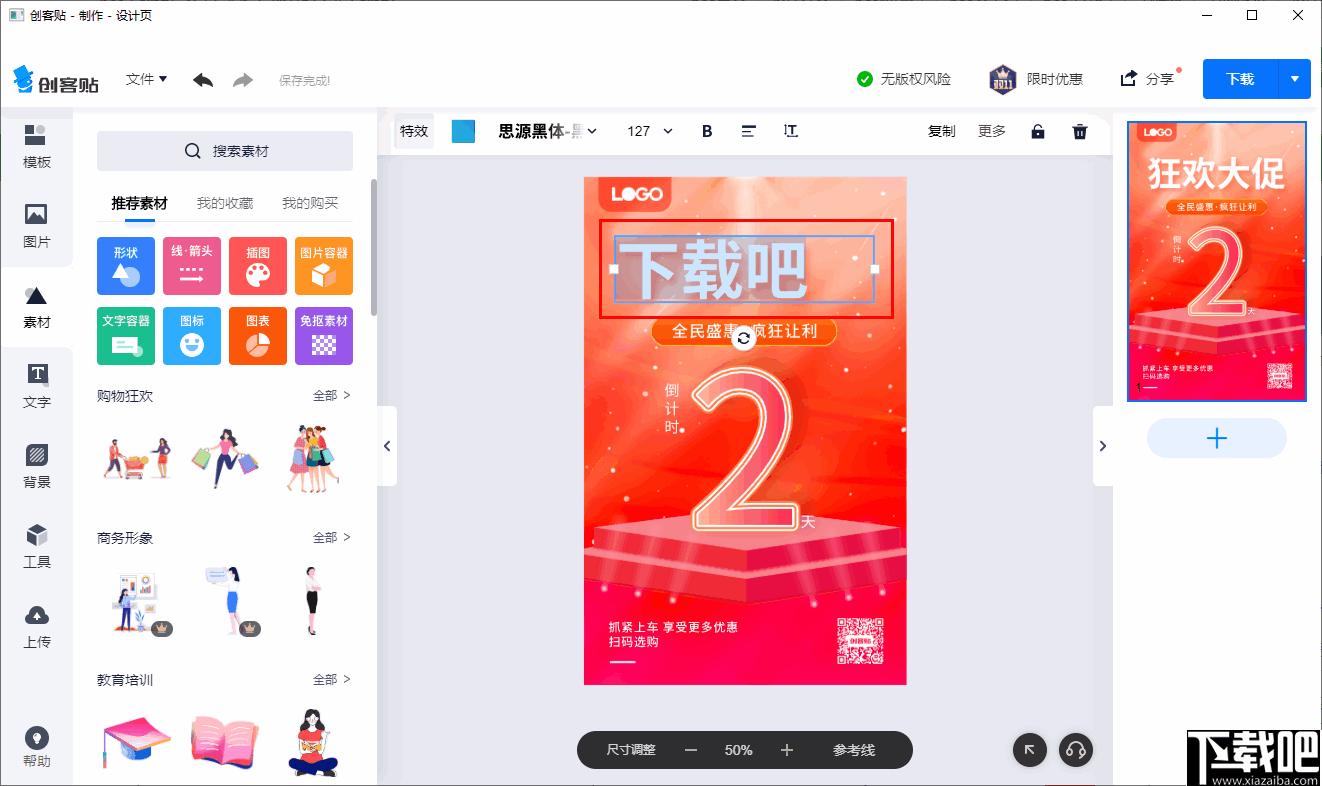Screen dimensions: 1322x786
Task: Click the round arrow button beside the headset
Action: tap(1030, 750)
